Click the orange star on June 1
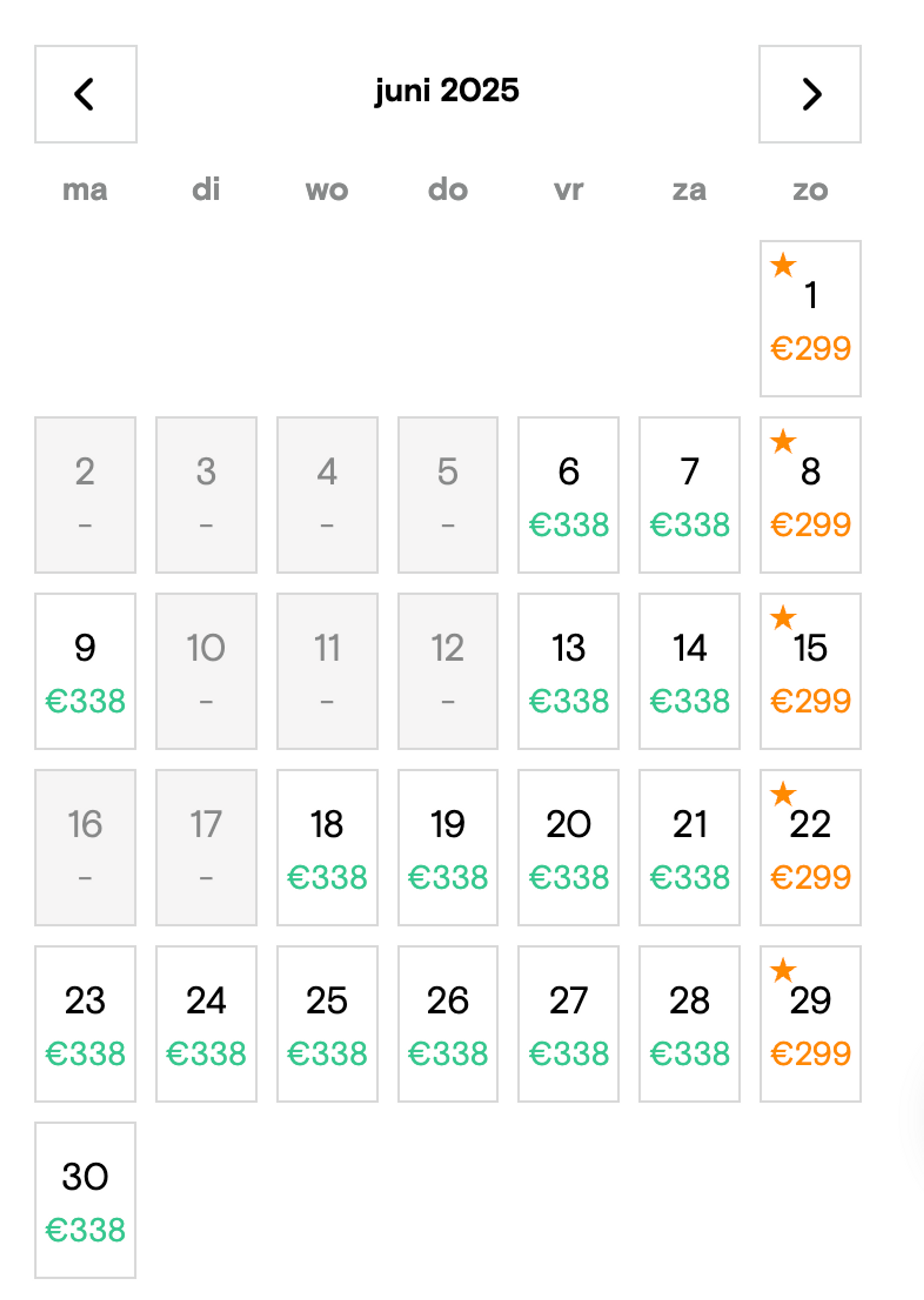924x1300 pixels. [x=783, y=265]
